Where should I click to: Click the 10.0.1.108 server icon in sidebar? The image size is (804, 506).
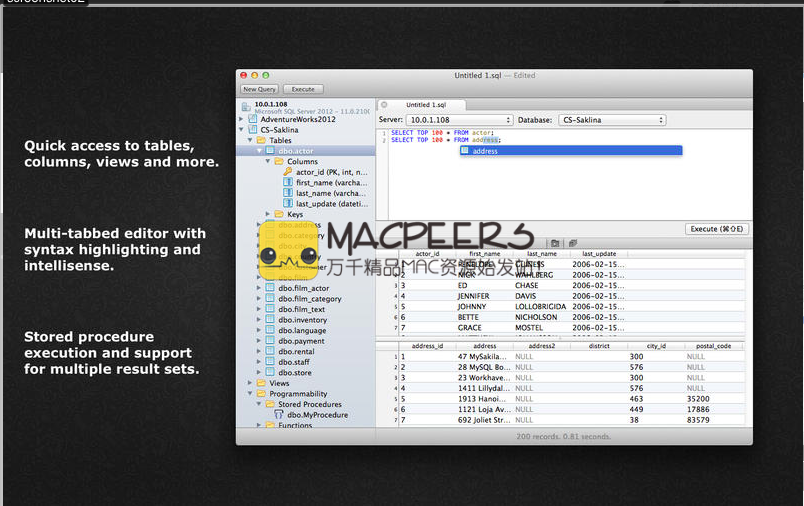246,107
